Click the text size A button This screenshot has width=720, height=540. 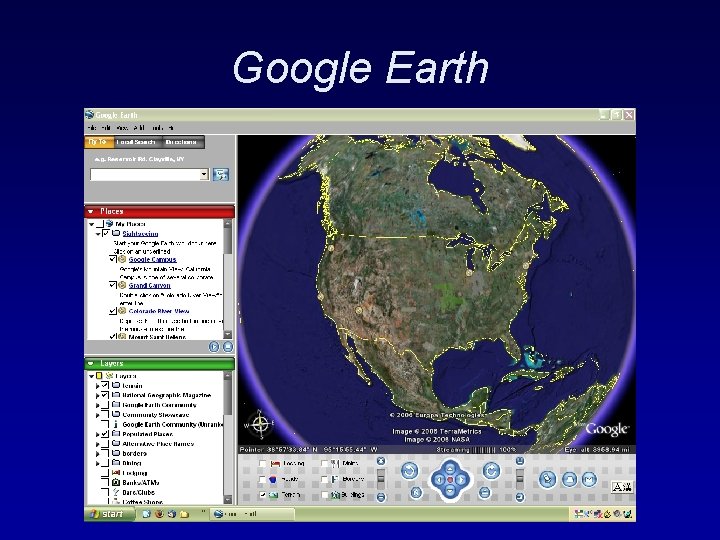tap(622, 486)
